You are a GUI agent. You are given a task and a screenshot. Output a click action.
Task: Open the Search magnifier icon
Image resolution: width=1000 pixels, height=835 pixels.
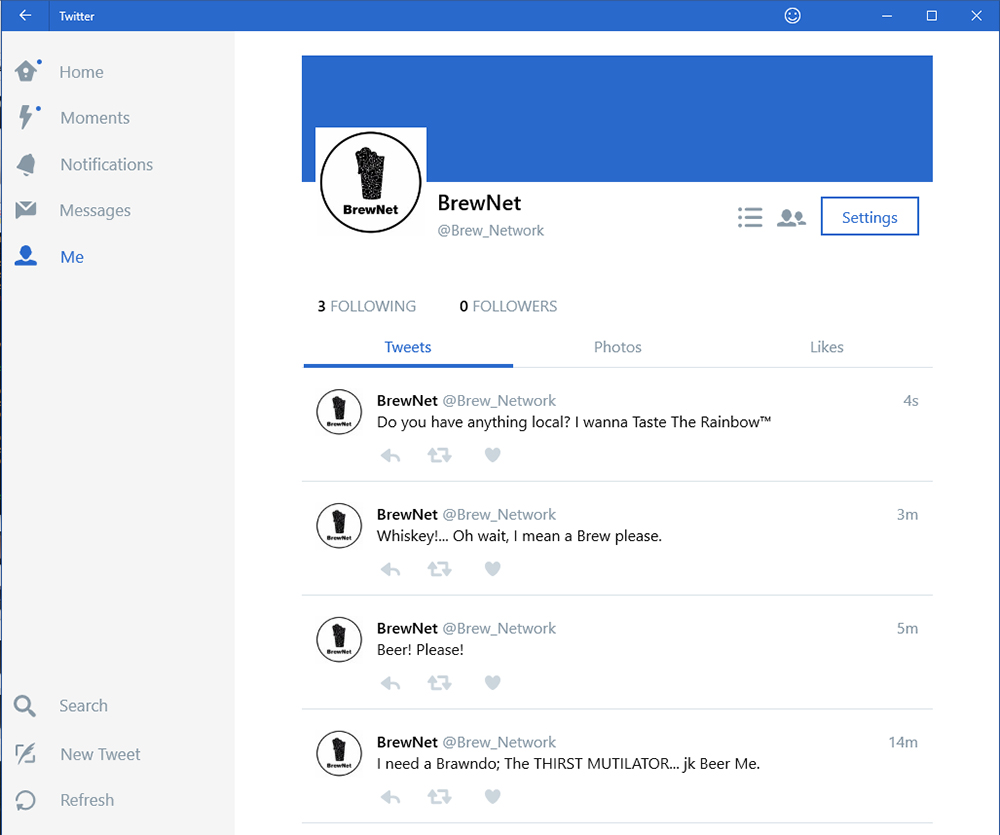pos(25,706)
